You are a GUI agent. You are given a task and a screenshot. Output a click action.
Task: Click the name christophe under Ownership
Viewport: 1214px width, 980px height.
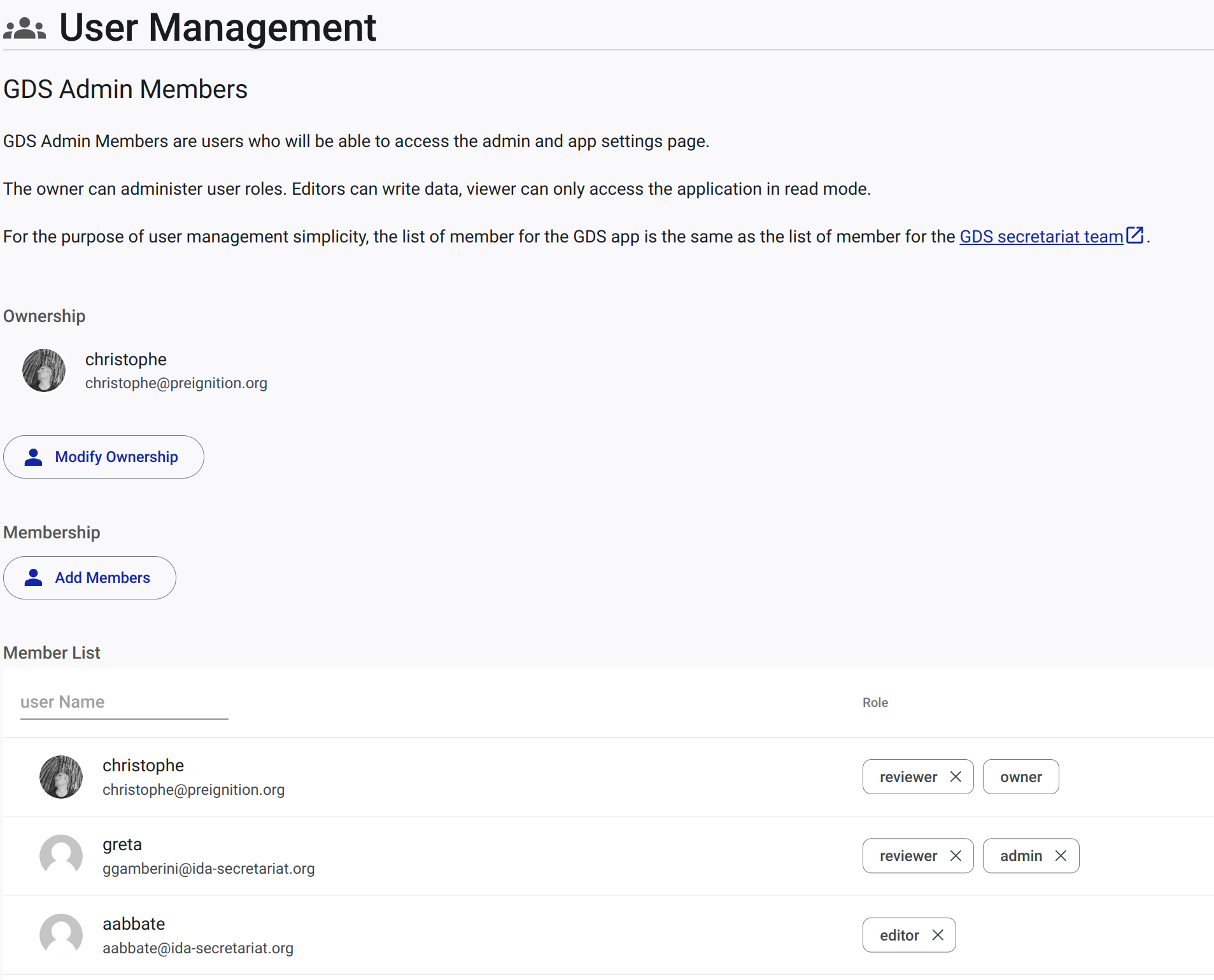click(x=126, y=360)
